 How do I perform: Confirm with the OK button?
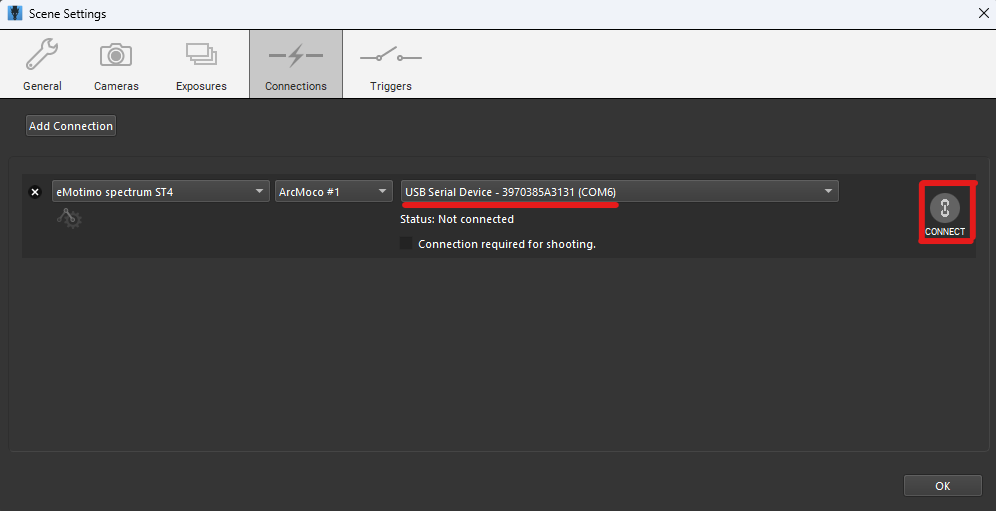943,486
